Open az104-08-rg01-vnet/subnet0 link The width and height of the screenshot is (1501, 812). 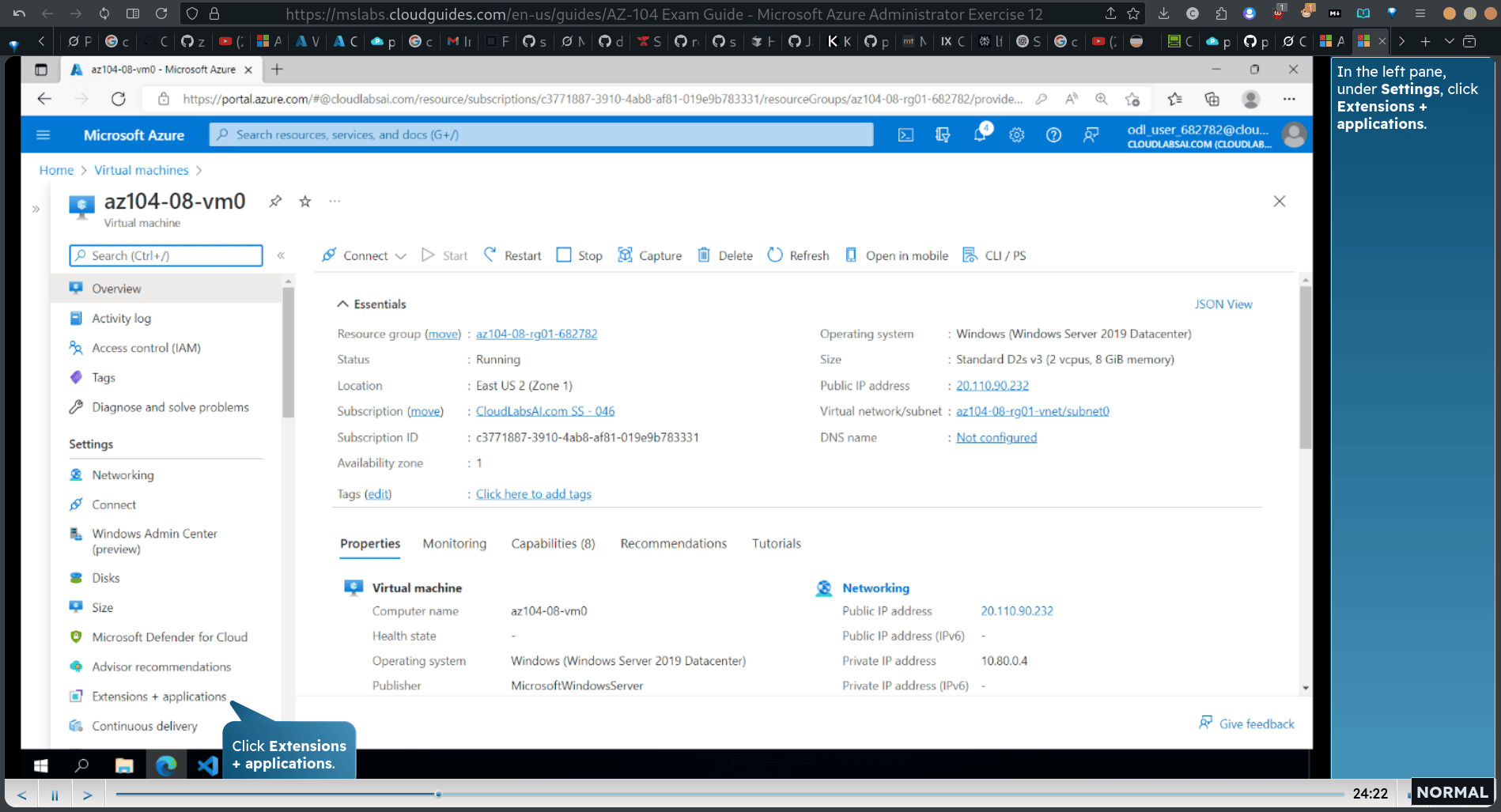(x=1033, y=411)
